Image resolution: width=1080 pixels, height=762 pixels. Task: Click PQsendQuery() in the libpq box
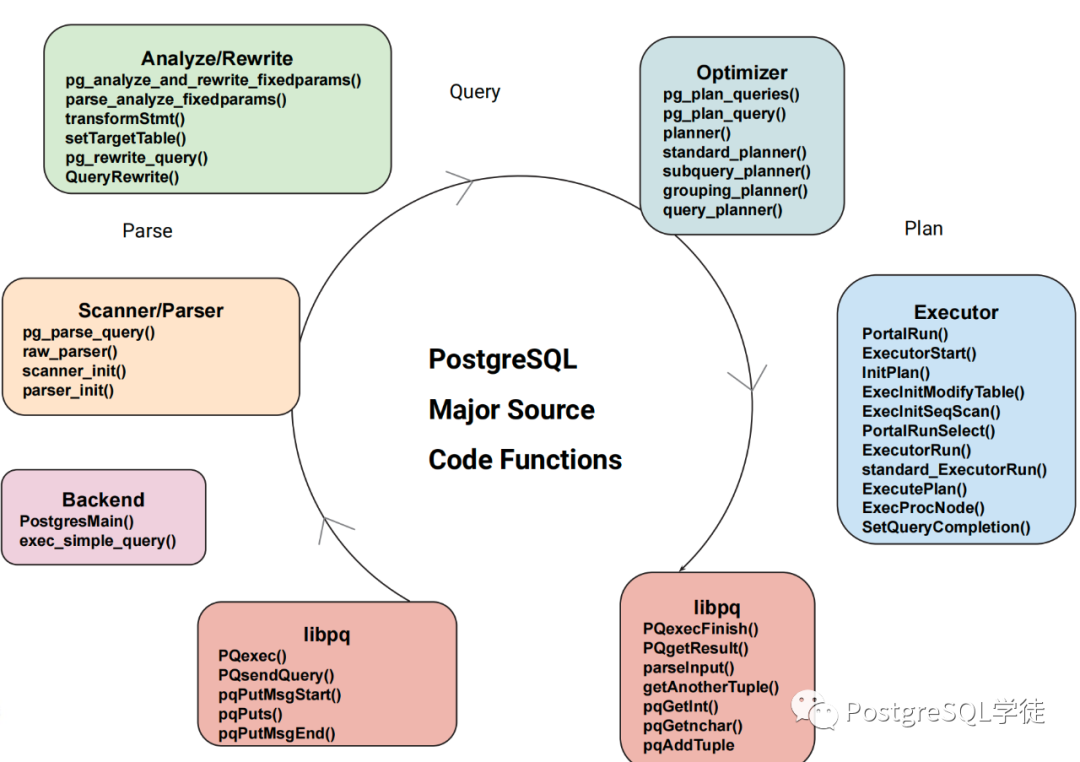point(276,676)
